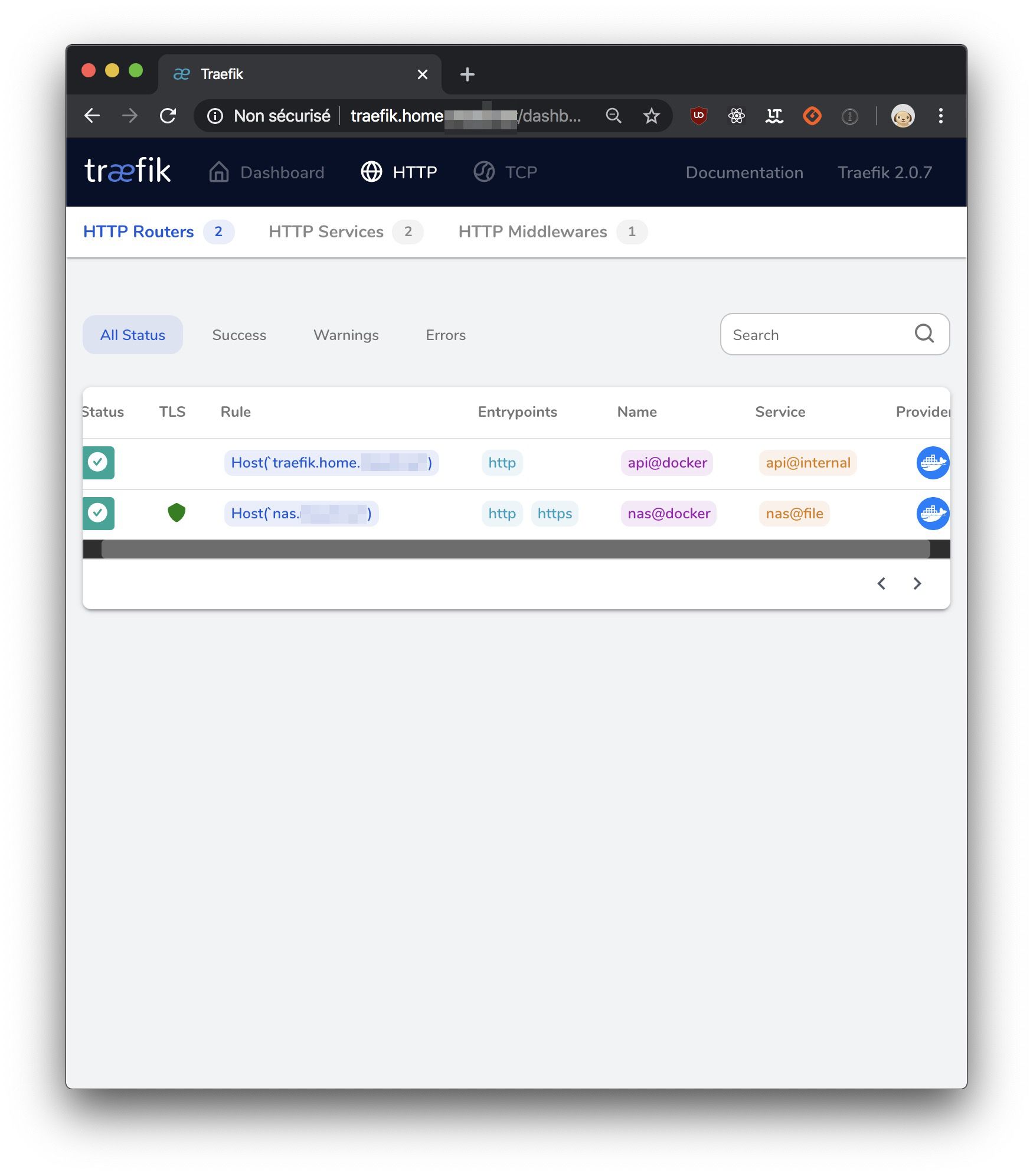Toggle the Warnings status filter
Image resolution: width=1033 pixels, height=1176 pixels.
346,335
